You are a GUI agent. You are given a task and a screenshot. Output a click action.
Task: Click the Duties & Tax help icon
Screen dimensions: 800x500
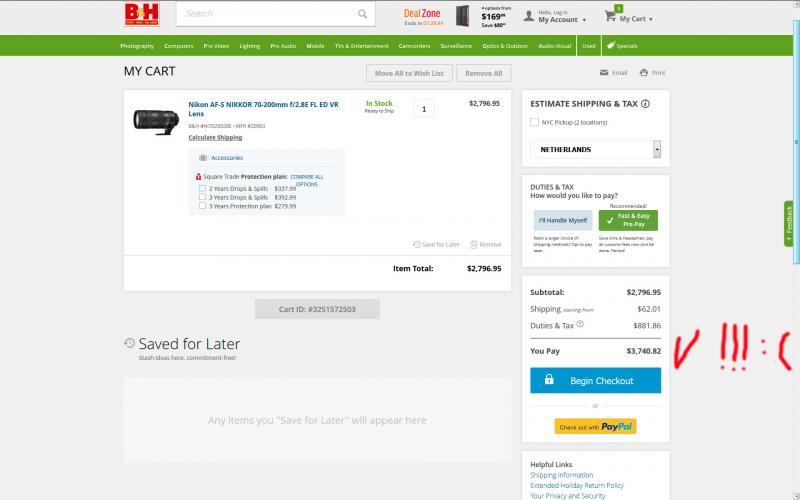580,324
